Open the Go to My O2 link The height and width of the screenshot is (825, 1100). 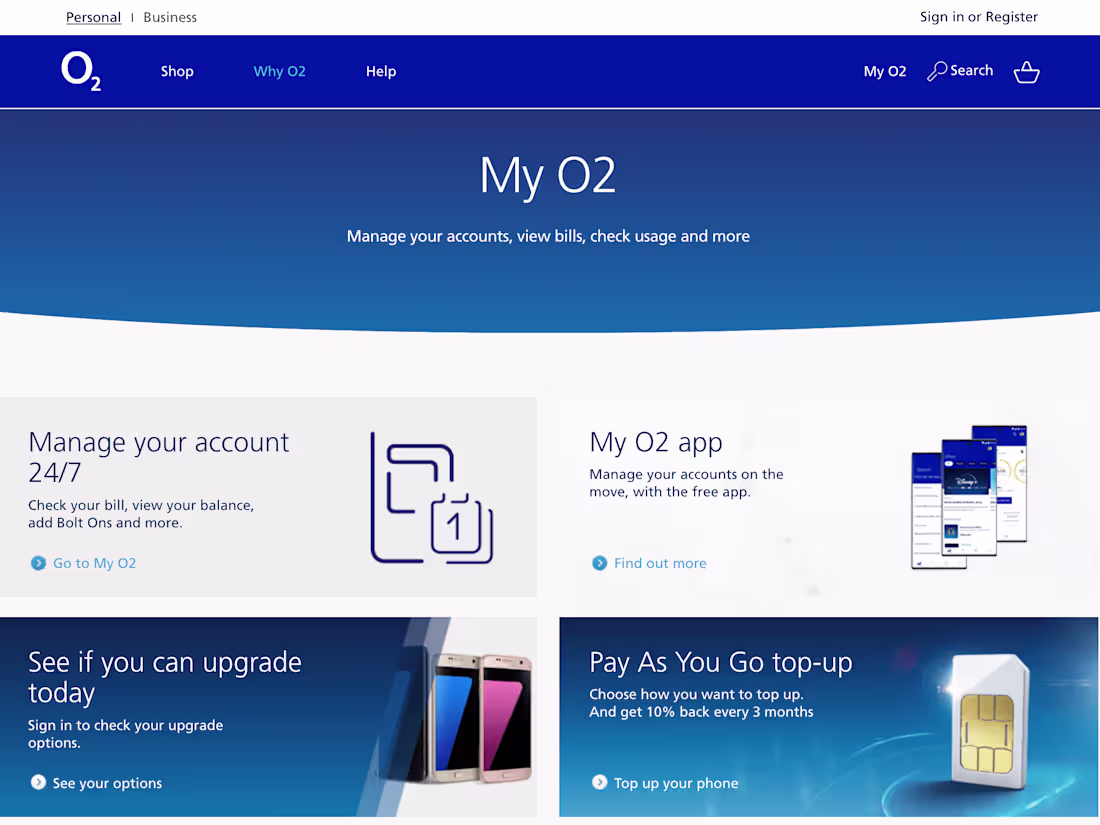click(x=93, y=563)
